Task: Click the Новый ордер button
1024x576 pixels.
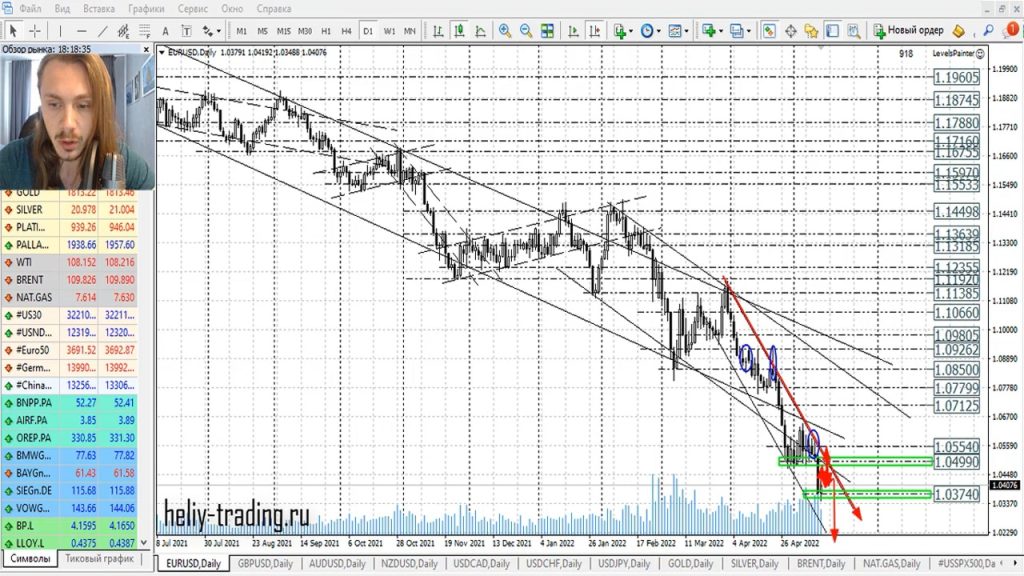Action: point(908,31)
